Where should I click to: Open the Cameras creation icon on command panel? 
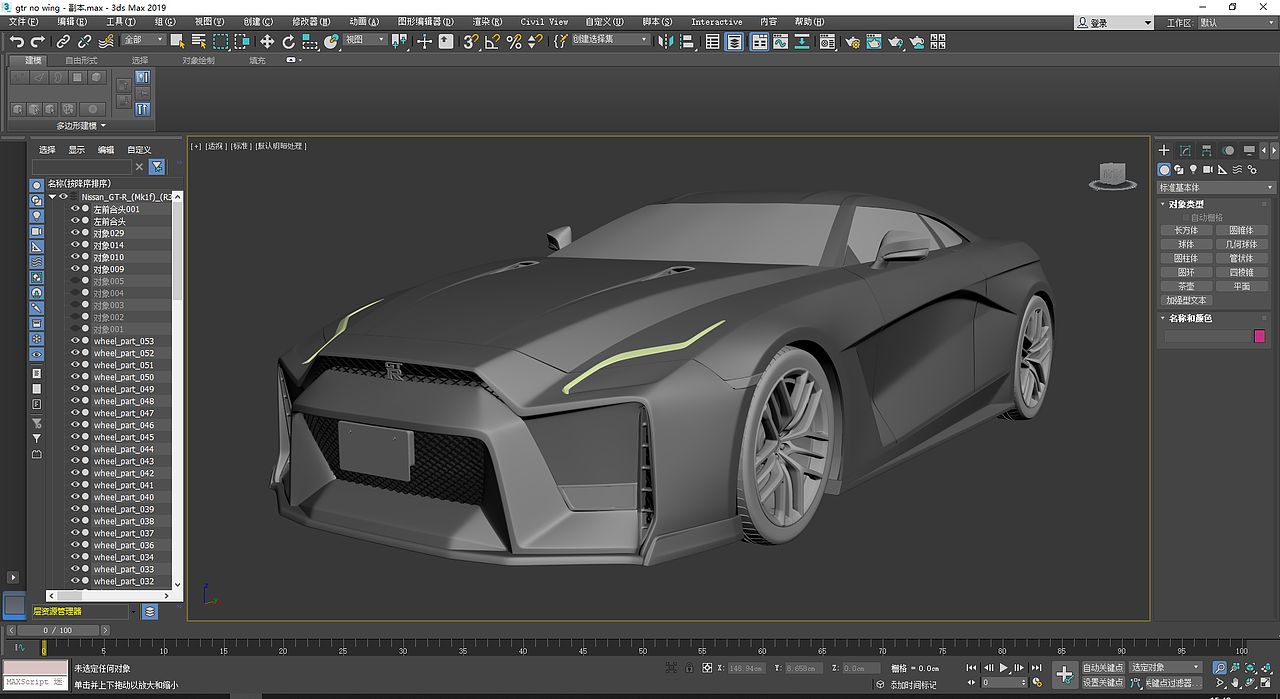click(1208, 169)
